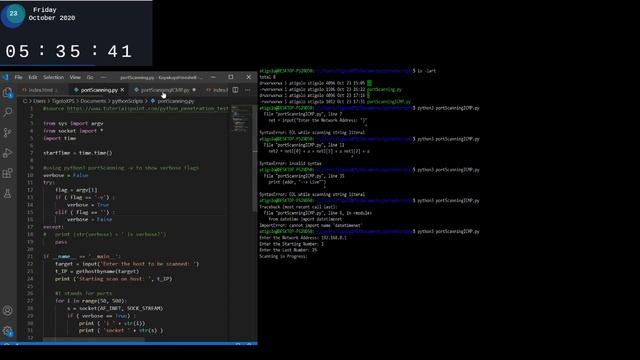Open the Selection menu
Viewport: 640px width, 360px height.
(53, 77)
